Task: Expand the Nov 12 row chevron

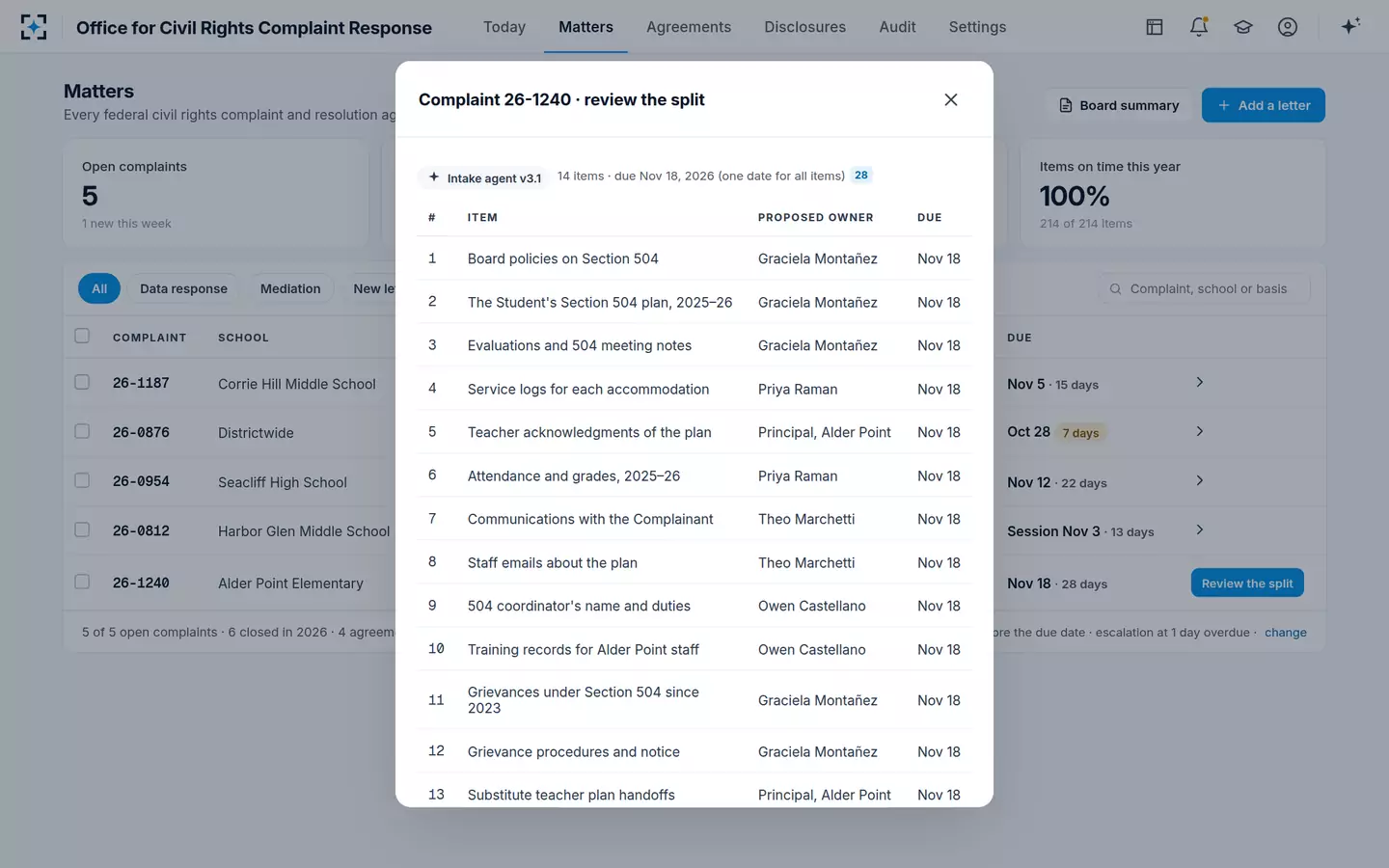Action: [1200, 480]
